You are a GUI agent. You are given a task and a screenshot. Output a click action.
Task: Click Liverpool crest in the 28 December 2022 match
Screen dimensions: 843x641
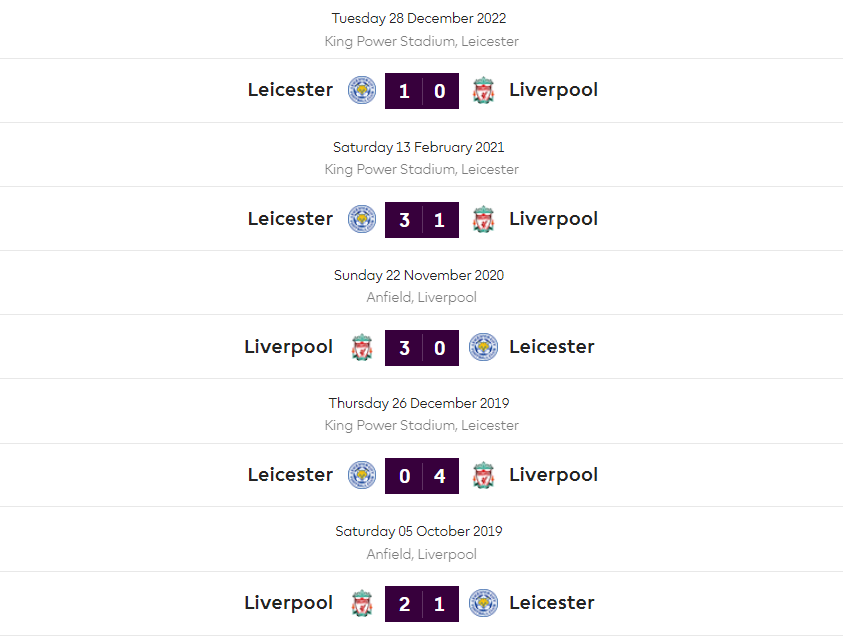point(483,90)
